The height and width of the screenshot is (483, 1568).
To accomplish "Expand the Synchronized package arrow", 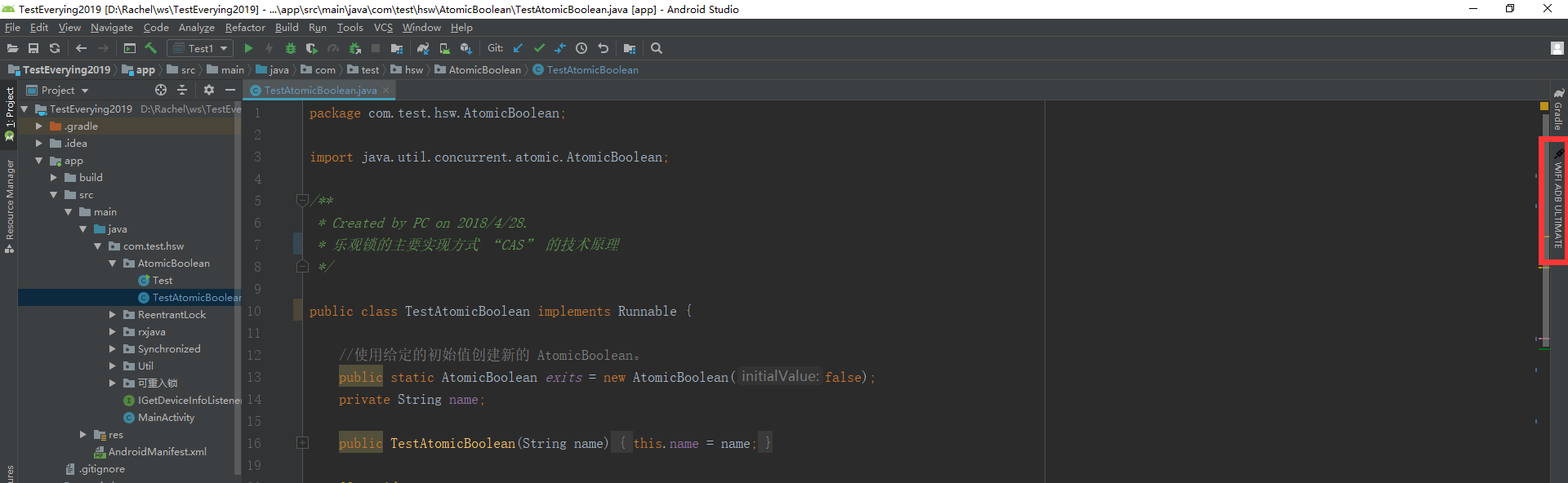I will point(113,348).
